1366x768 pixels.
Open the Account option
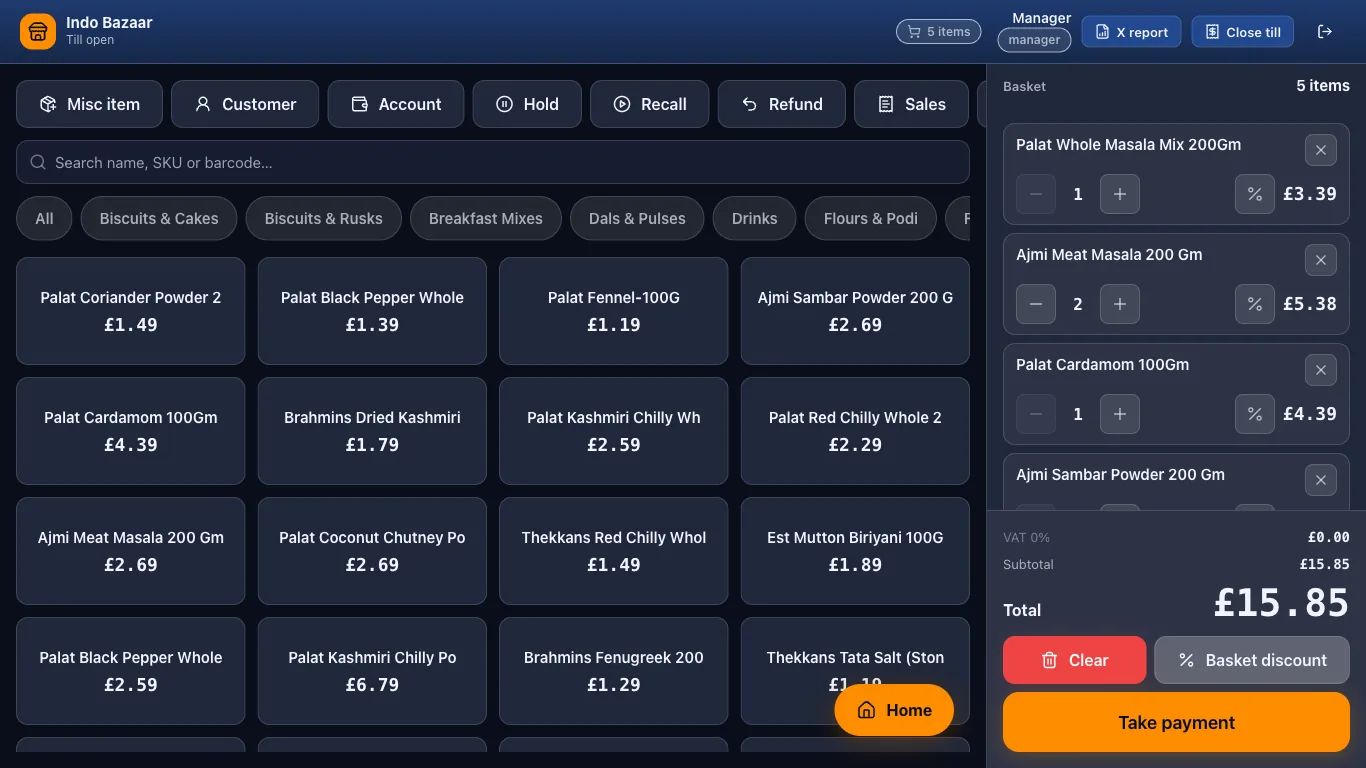coord(396,104)
